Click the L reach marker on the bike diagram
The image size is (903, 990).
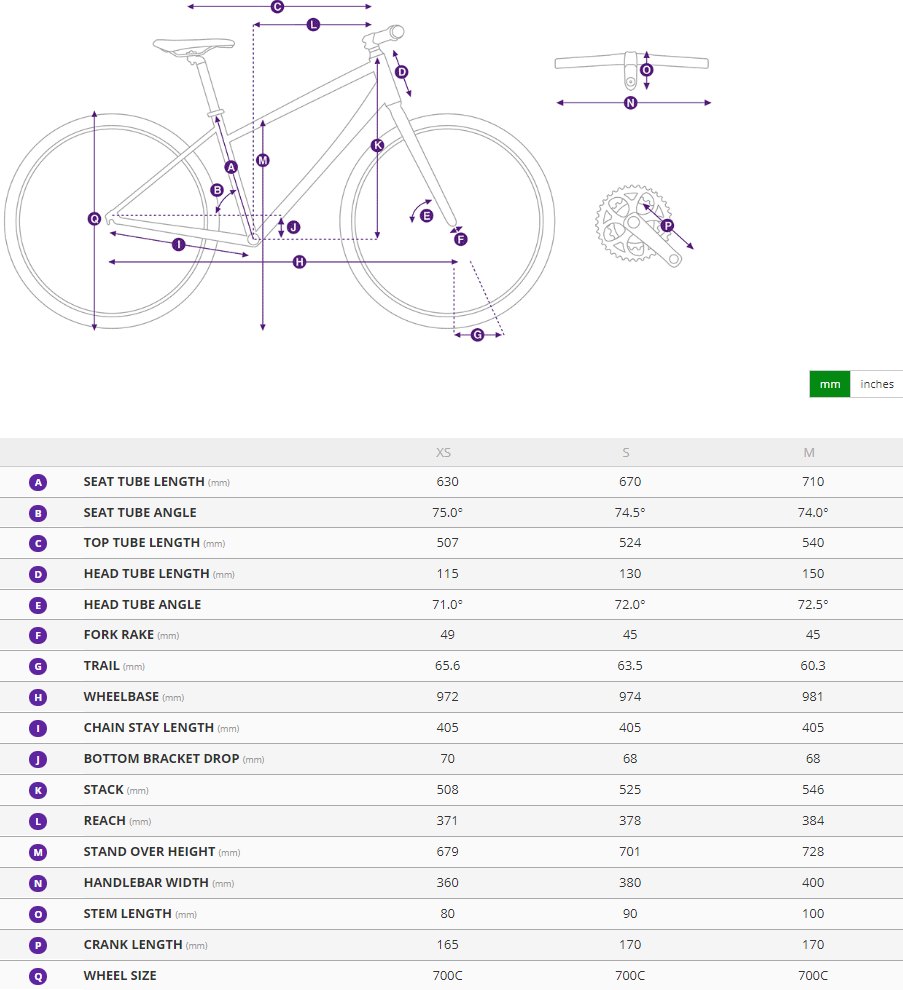tap(313, 24)
